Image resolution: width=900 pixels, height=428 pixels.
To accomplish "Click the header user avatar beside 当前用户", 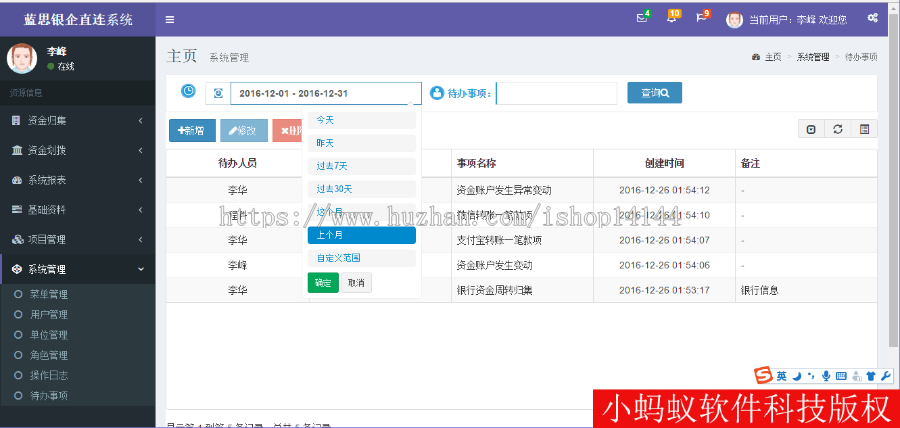I will click(x=734, y=20).
